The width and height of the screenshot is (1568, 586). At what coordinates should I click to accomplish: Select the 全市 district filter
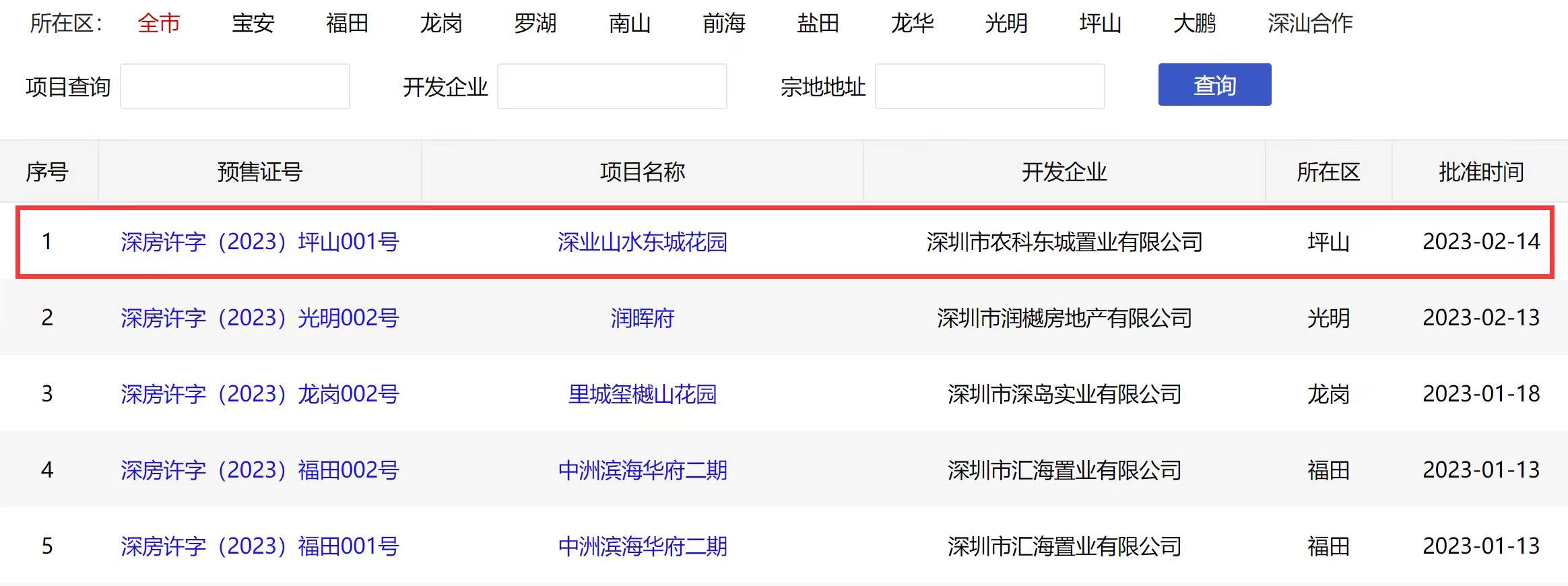tap(159, 24)
